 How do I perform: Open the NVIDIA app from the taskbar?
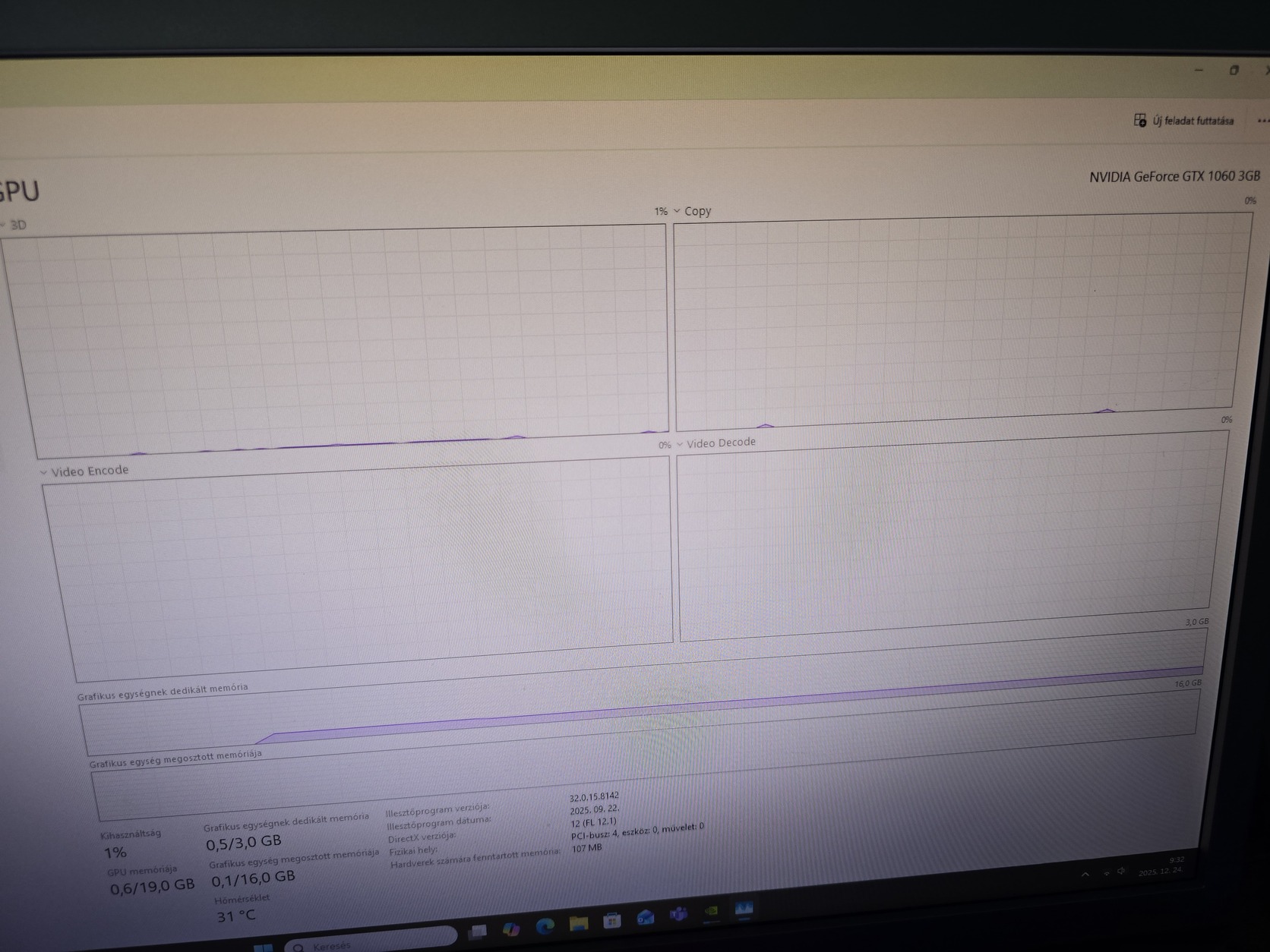point(712,911)
